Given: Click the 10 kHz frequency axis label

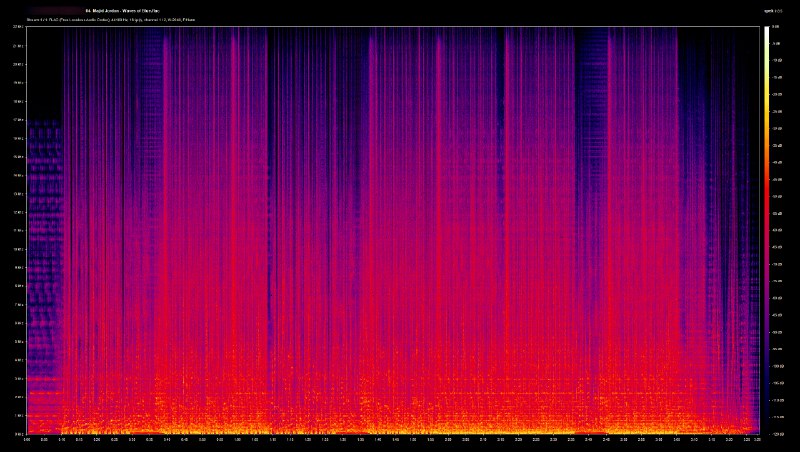Looking at the screenshot, I should 19,249.
